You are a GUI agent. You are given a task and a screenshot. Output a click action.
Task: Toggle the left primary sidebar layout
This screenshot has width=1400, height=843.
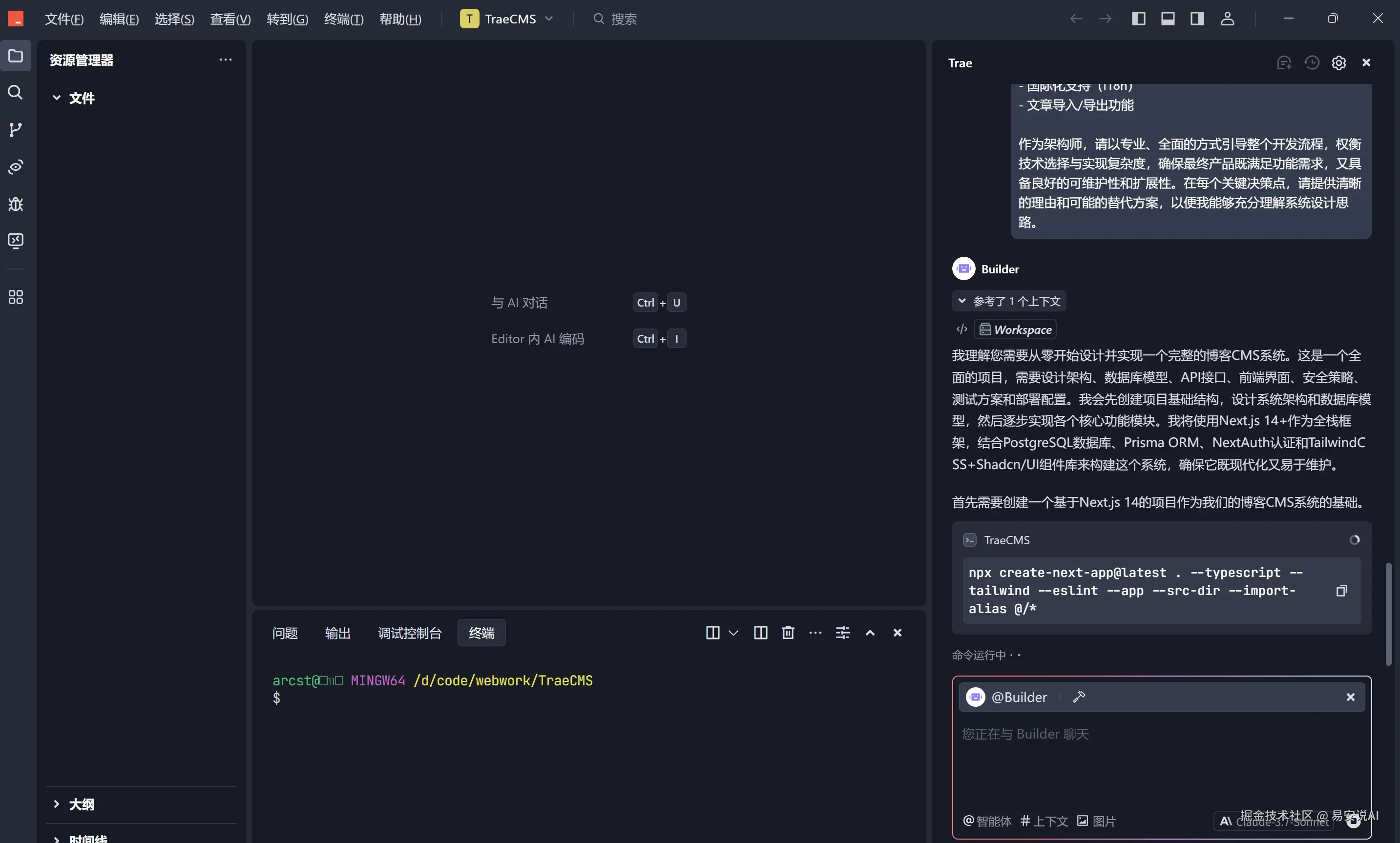click(1138, 19)
